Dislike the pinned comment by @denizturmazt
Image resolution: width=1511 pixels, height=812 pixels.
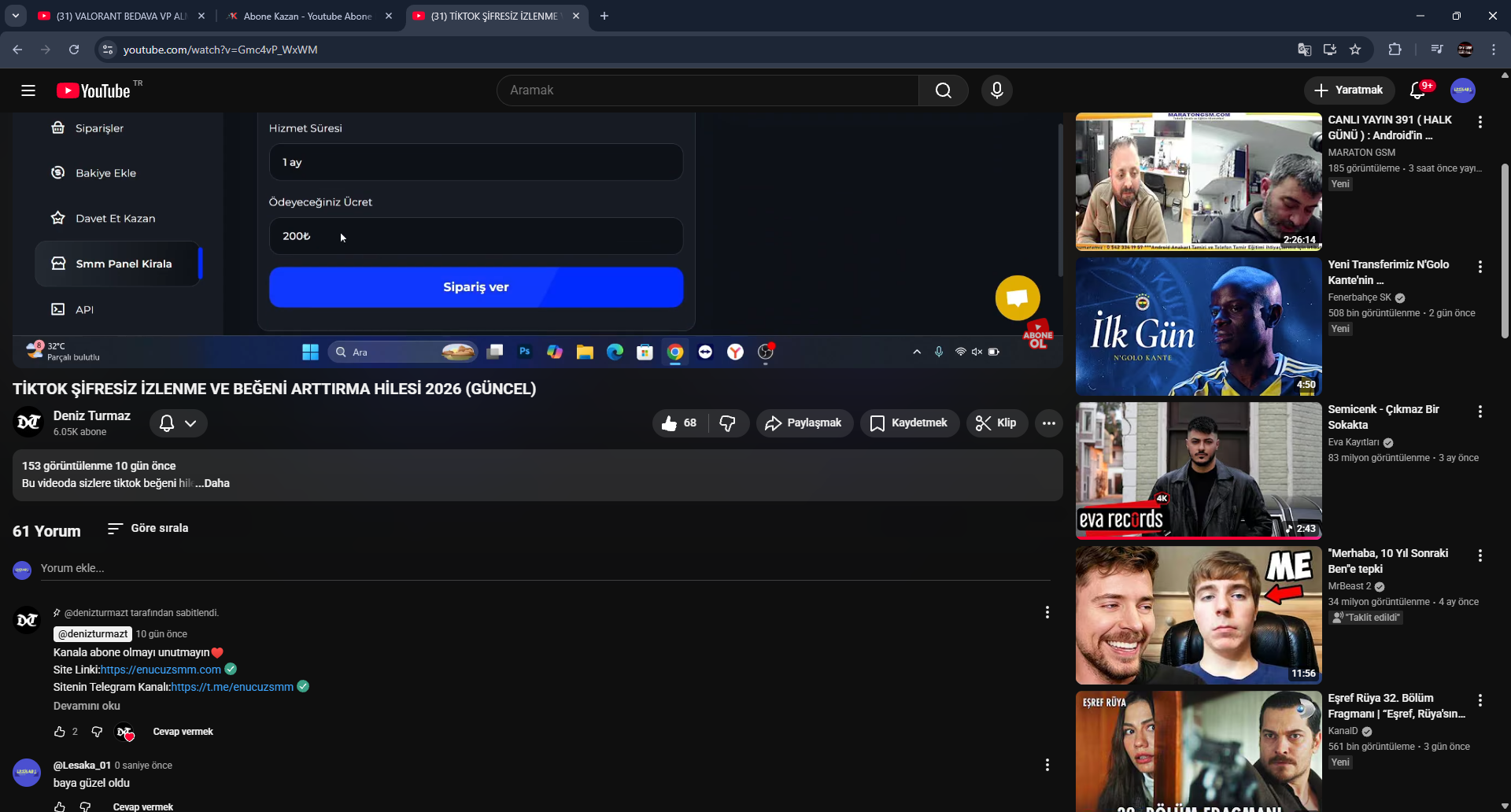tap(97, 732)
